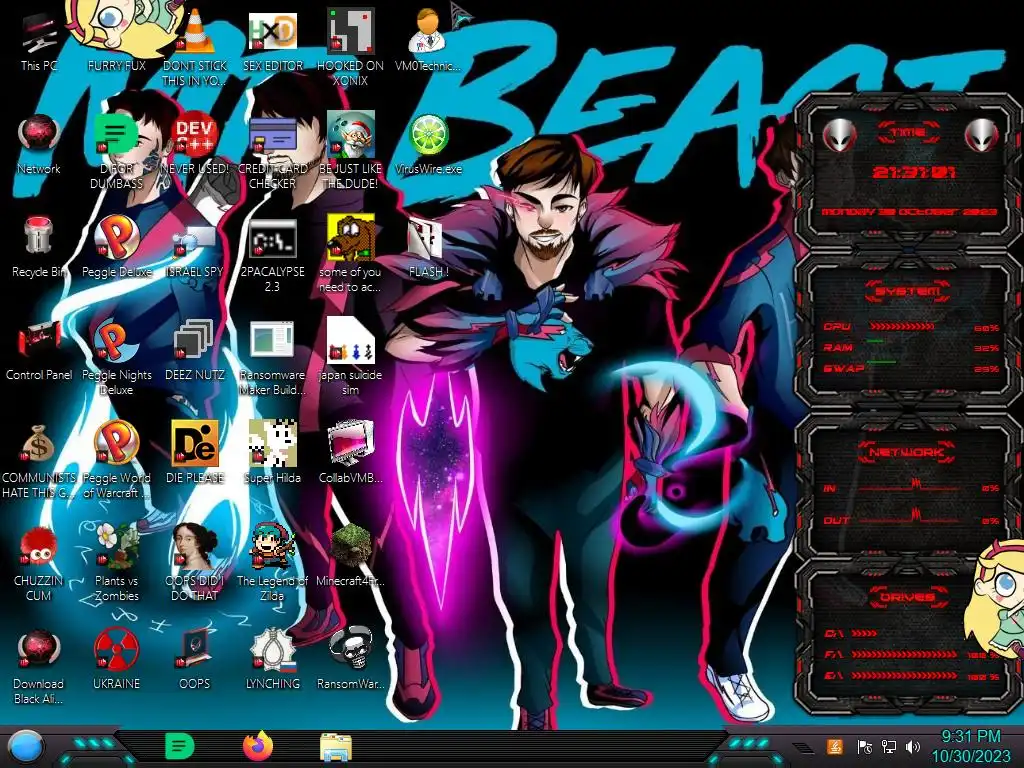The height and width of the screenshot is (768, 1024).
Task: Open the De DIE PLEASE shortcut
Action: click(194, 453)
